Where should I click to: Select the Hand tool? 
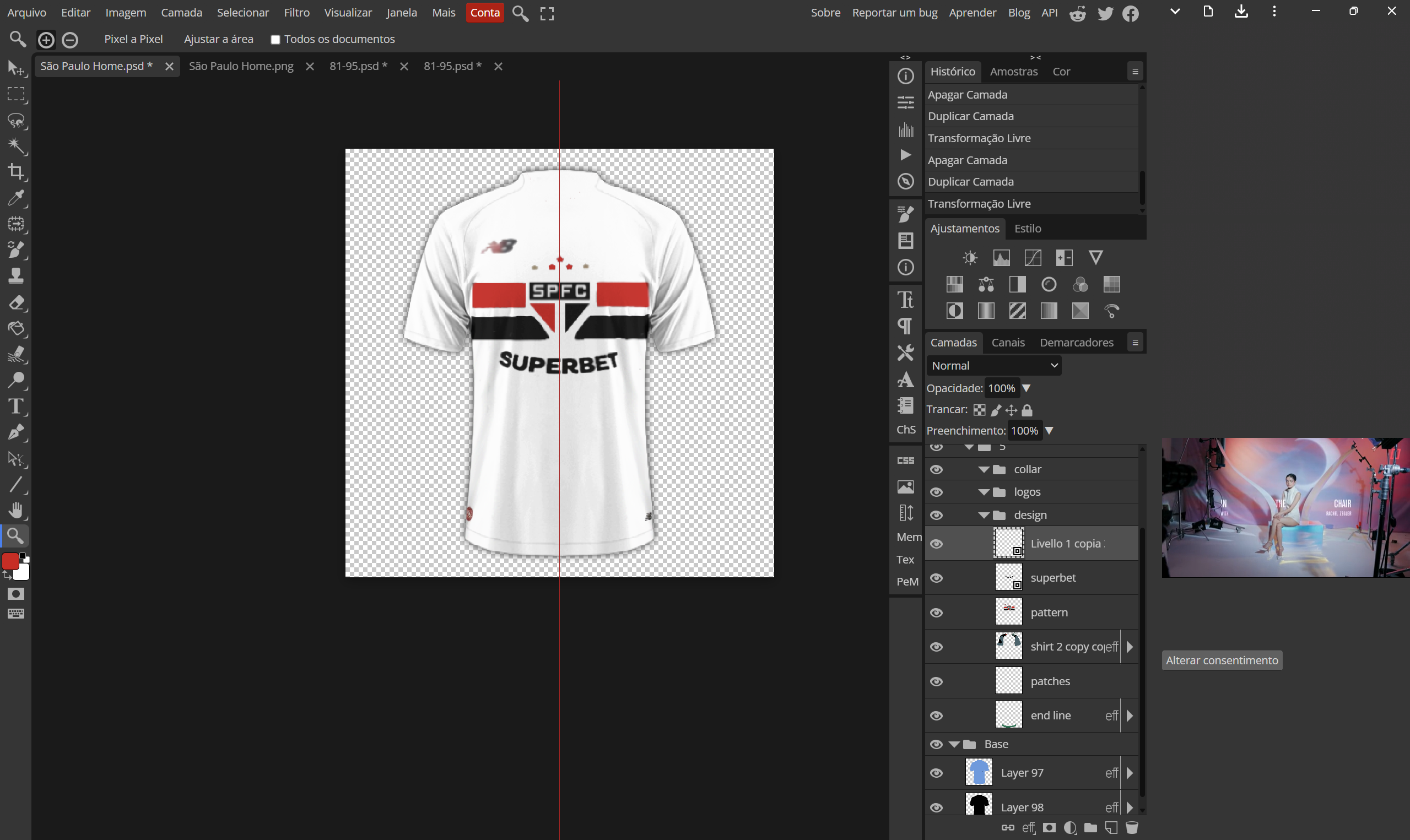click(x=16, y=510)
